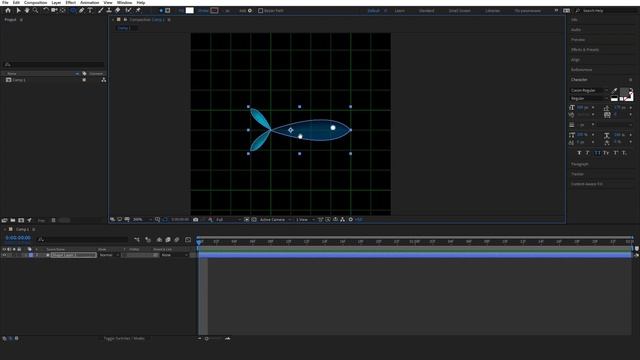Expand the Preview panel

pyautogui.click(x=578, y=40)
